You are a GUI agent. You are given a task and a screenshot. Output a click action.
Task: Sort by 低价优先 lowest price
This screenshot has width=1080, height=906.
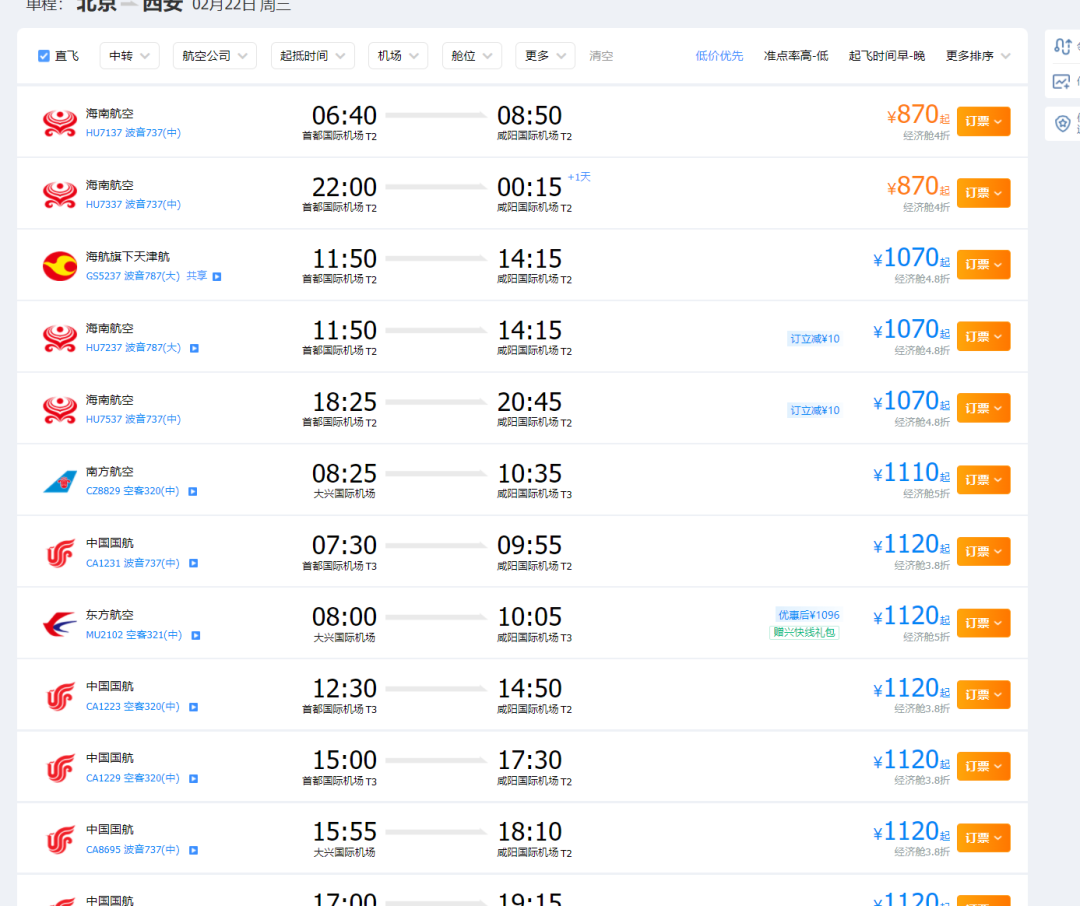pos(719,56)
